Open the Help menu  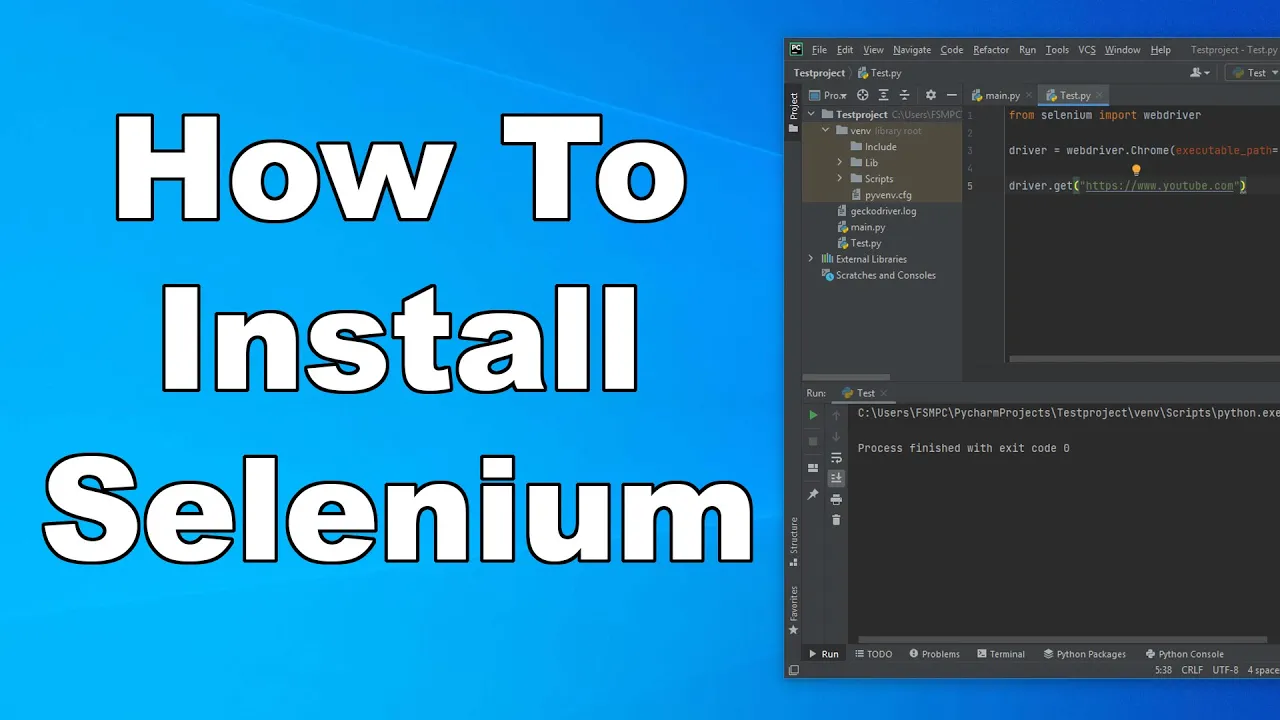pos(1160,50)
